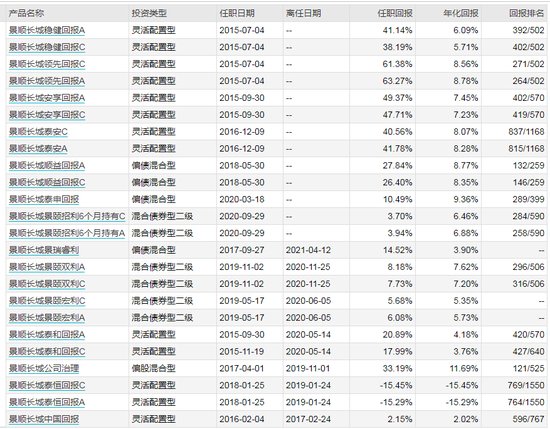Open the 景顺长城泰申回报 fund link
The width and height of the screenshot is (550, 429).
[44, 199]
